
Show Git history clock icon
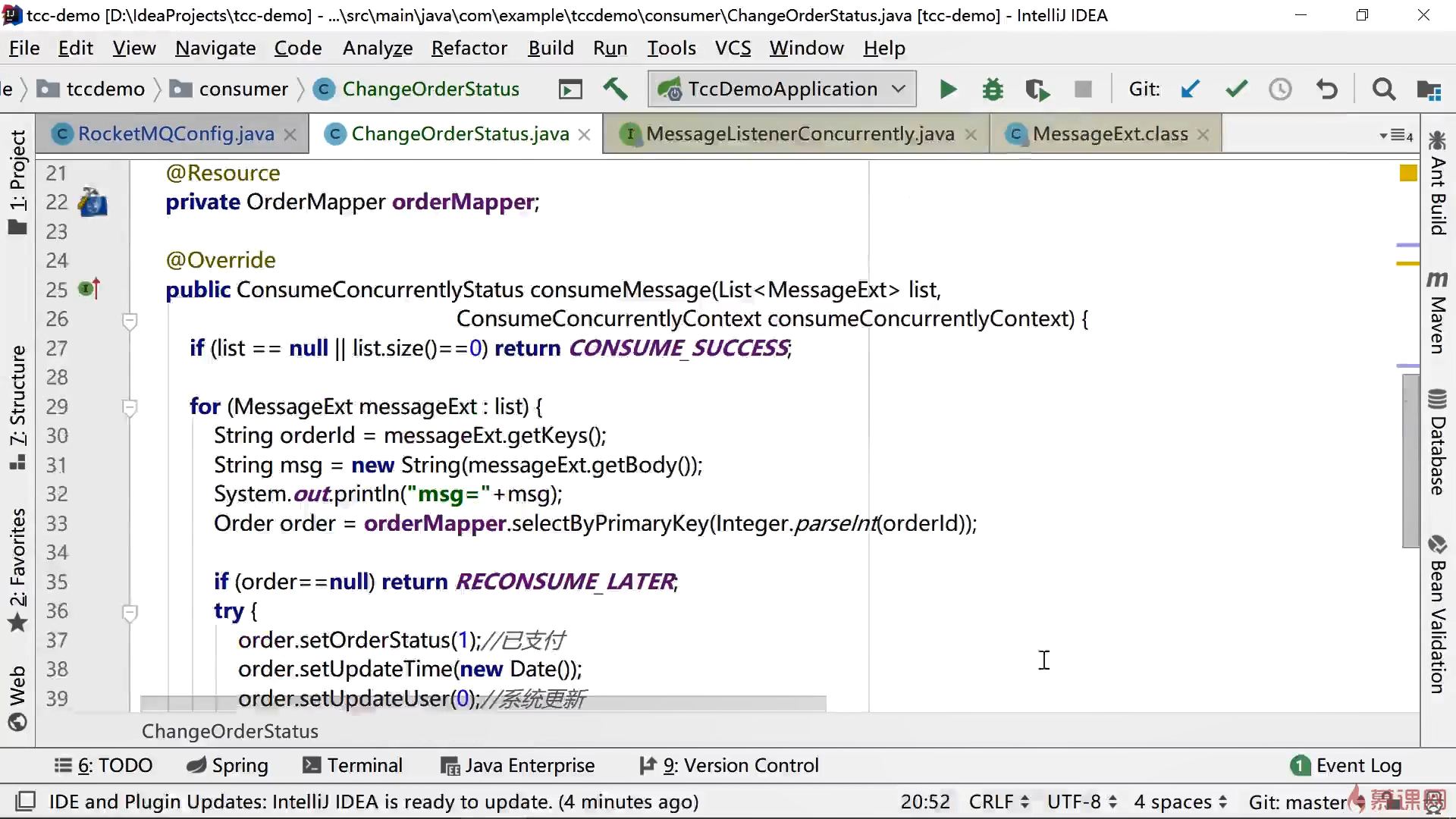1280,89
